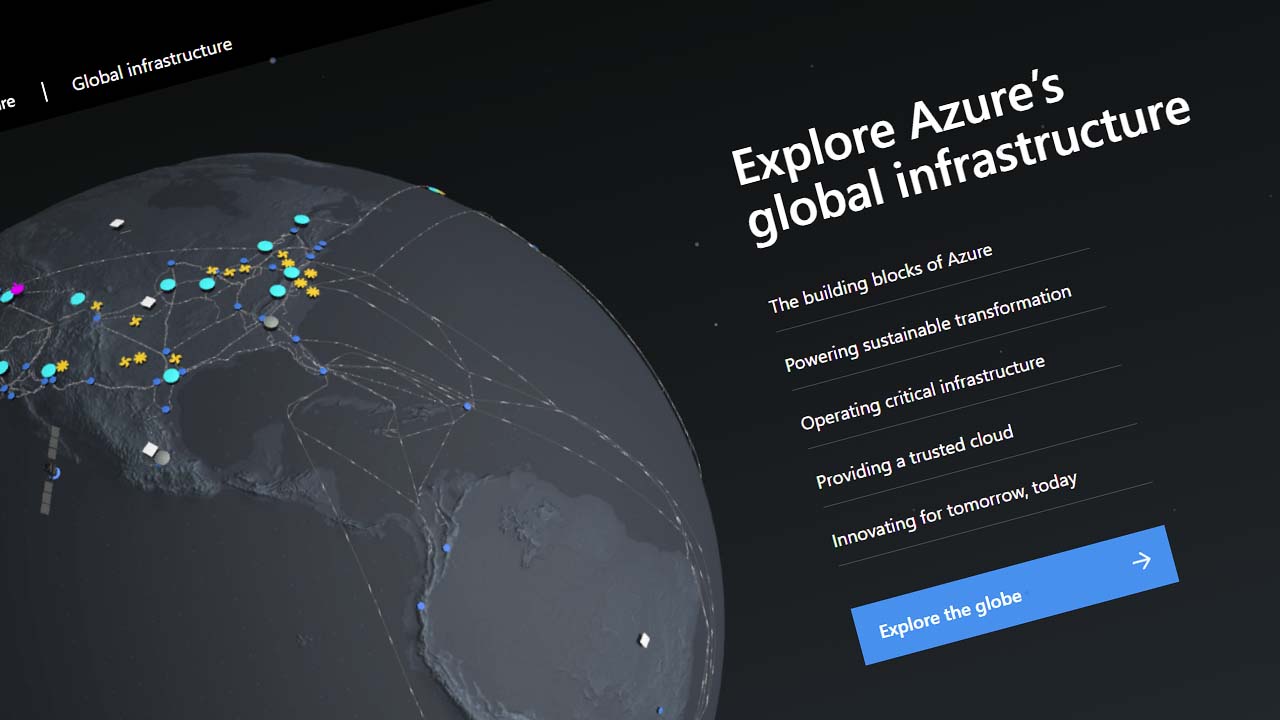
Task: Select Operating critical infrastructure item
Action: [x=922, y=392]
